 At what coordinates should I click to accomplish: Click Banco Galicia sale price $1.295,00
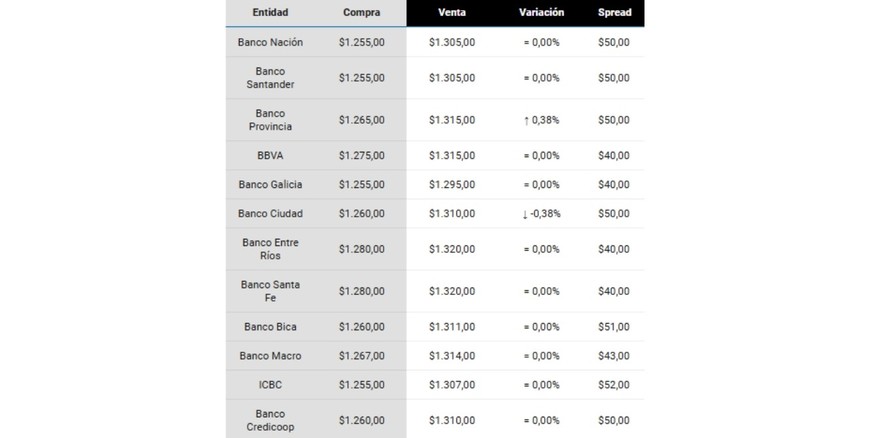(451, 185)
